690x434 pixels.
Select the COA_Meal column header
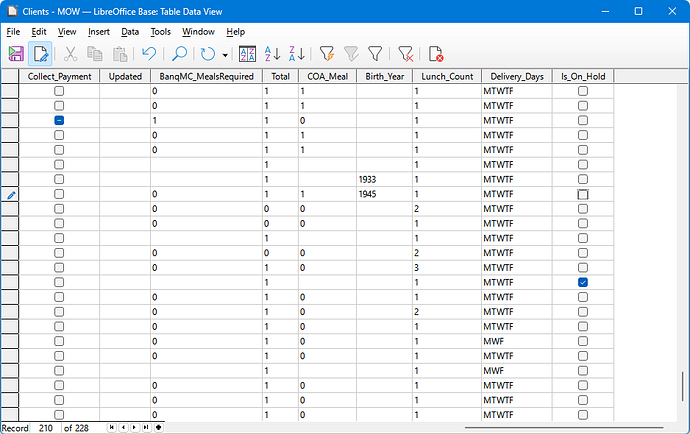[x=327, y=77]
